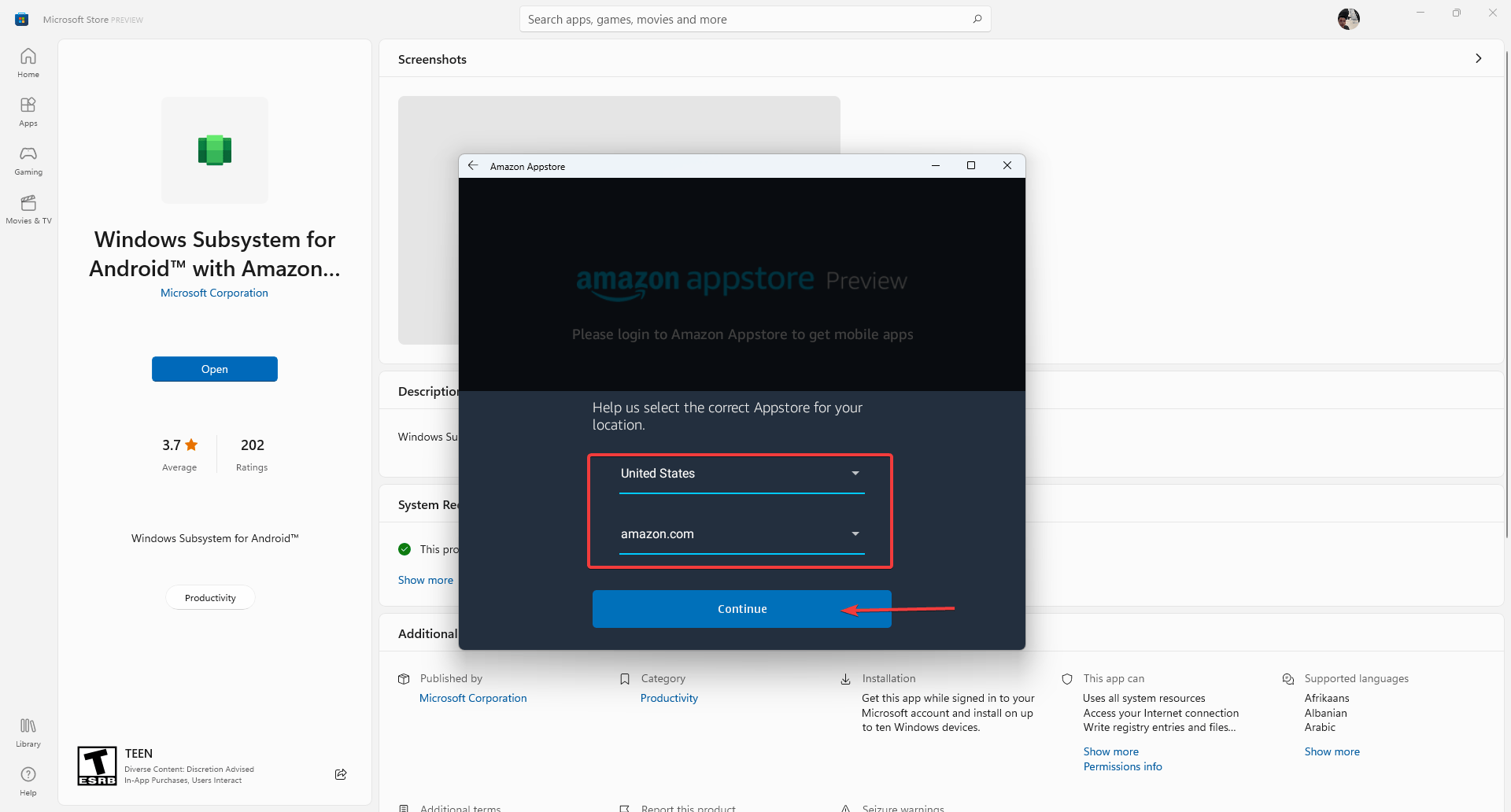Image resolution: width=1511 pixels, height=812 pixels.
Task: Click the share icon near ESRB rating
Action: pyautogui.click(x=341, y=774)
